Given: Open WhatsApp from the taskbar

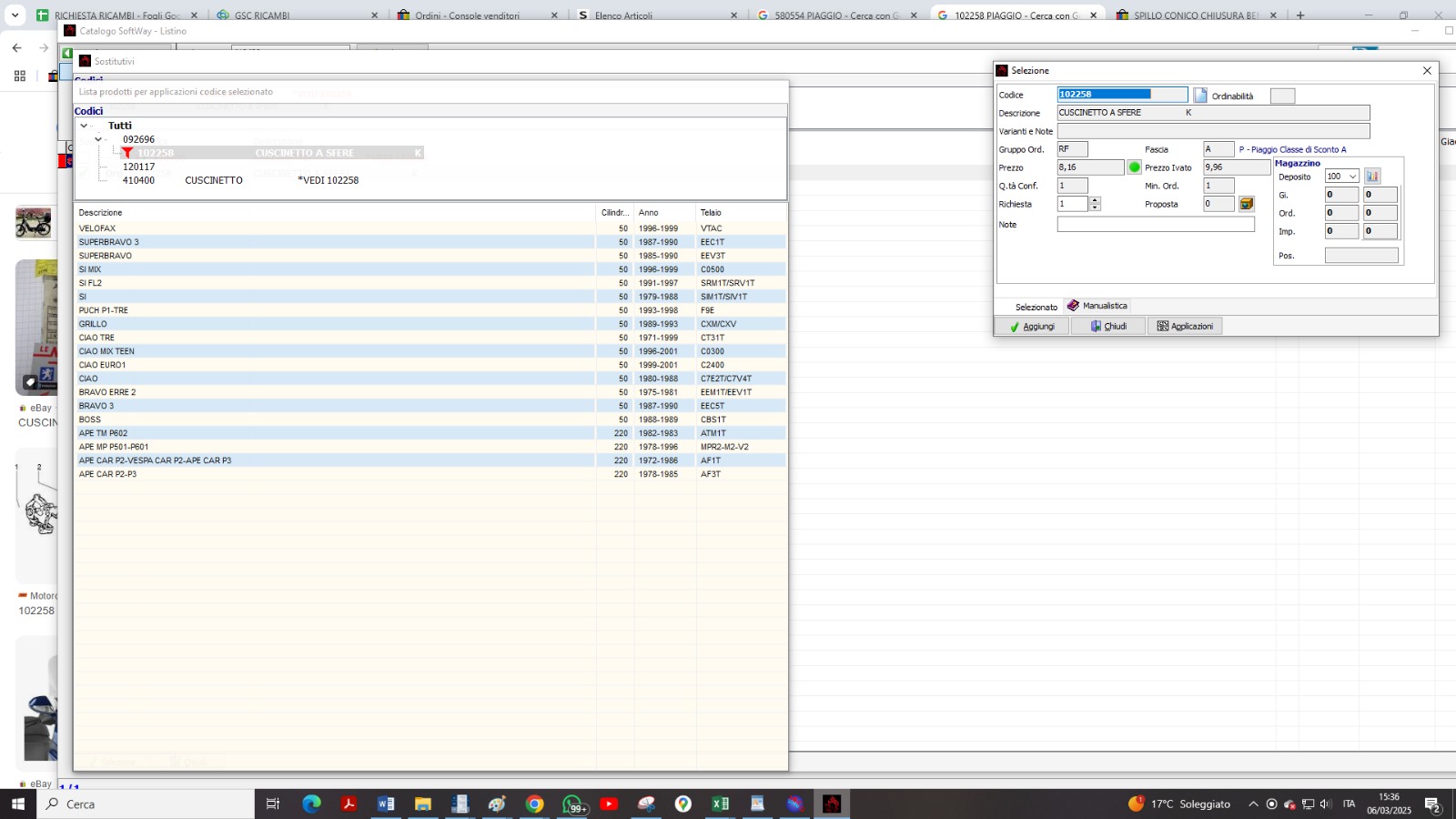Looking at the screenshot, I should (572, 804).
